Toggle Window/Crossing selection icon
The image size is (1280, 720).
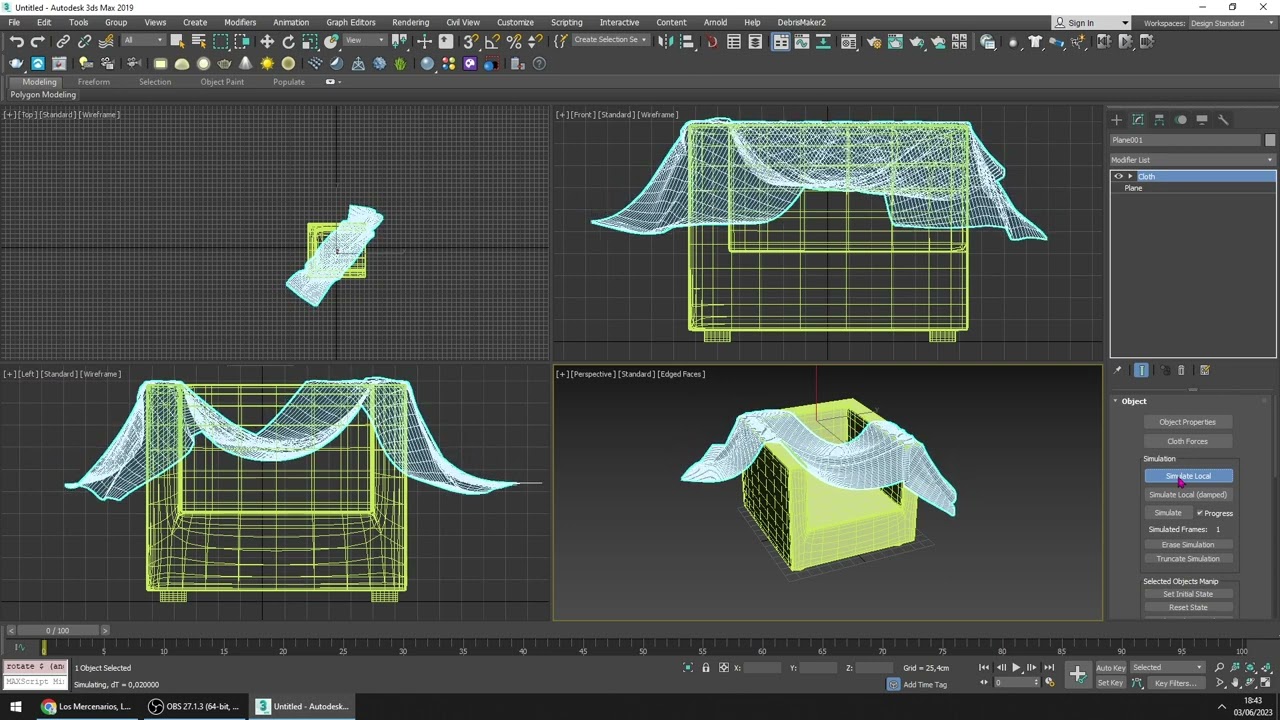pyautogui.click(x=243, y=41)
